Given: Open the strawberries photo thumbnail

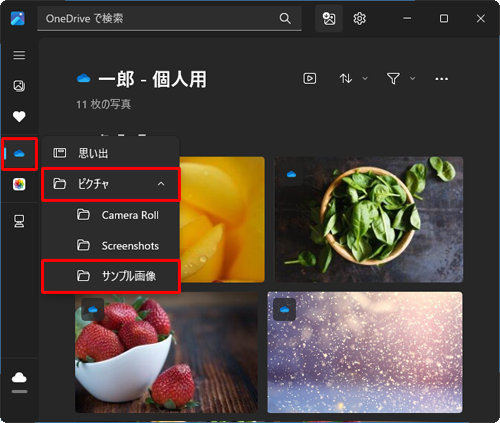Looking at the screenshot, I should (166, 352).
